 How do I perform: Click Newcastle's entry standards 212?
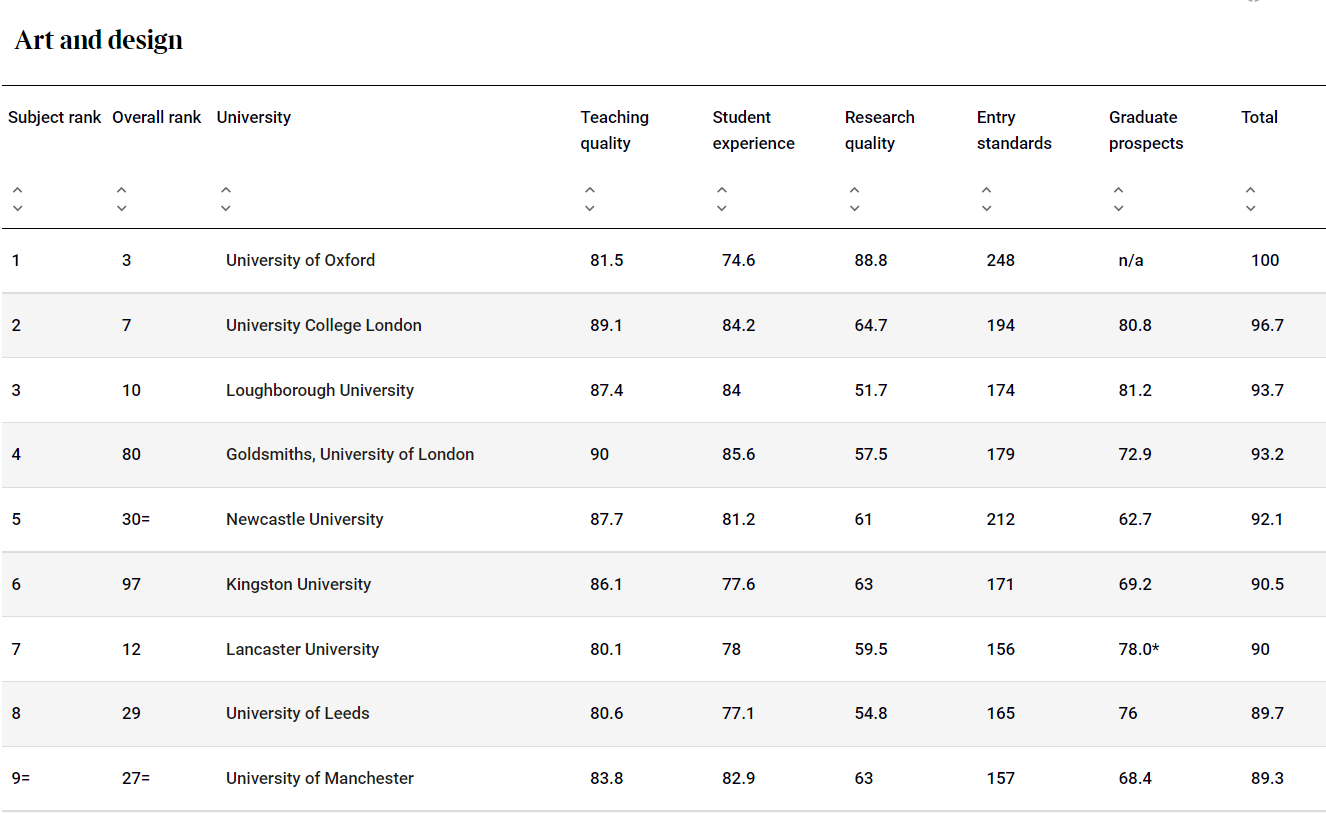1000,519
